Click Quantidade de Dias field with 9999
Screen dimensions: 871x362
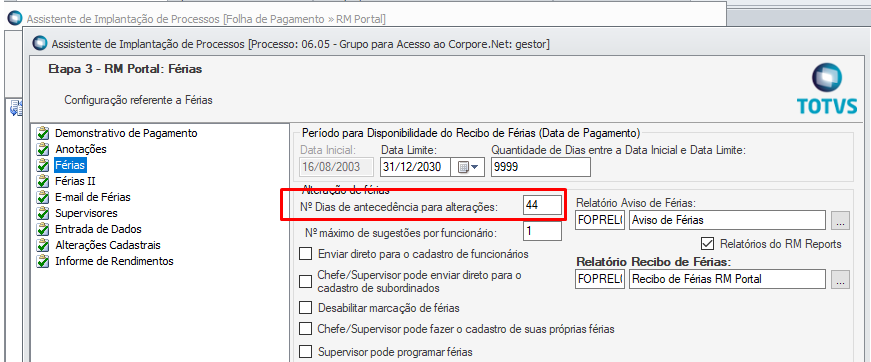tap(541, 167)
